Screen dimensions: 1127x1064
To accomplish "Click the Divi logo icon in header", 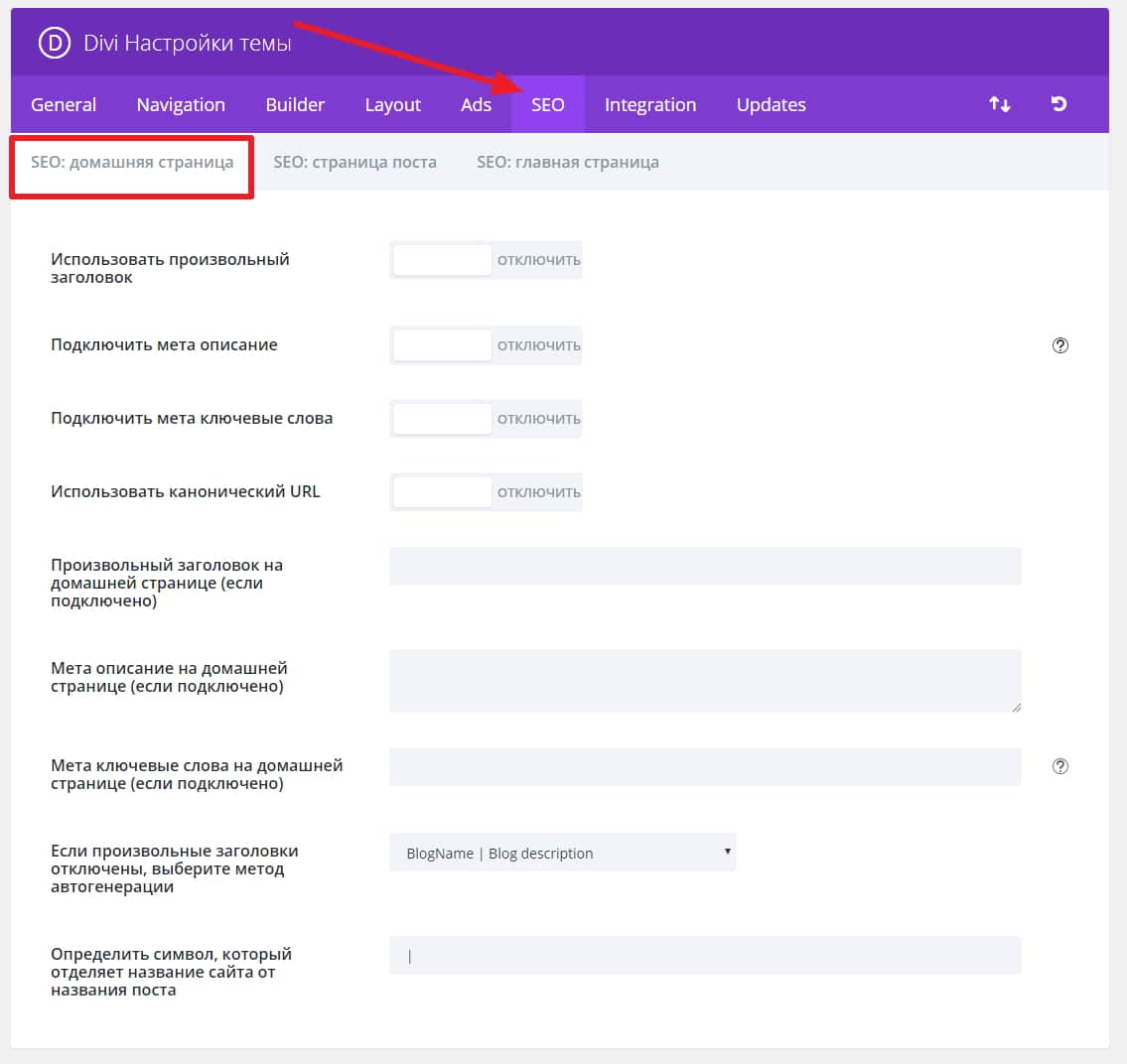I will point(54,44).
